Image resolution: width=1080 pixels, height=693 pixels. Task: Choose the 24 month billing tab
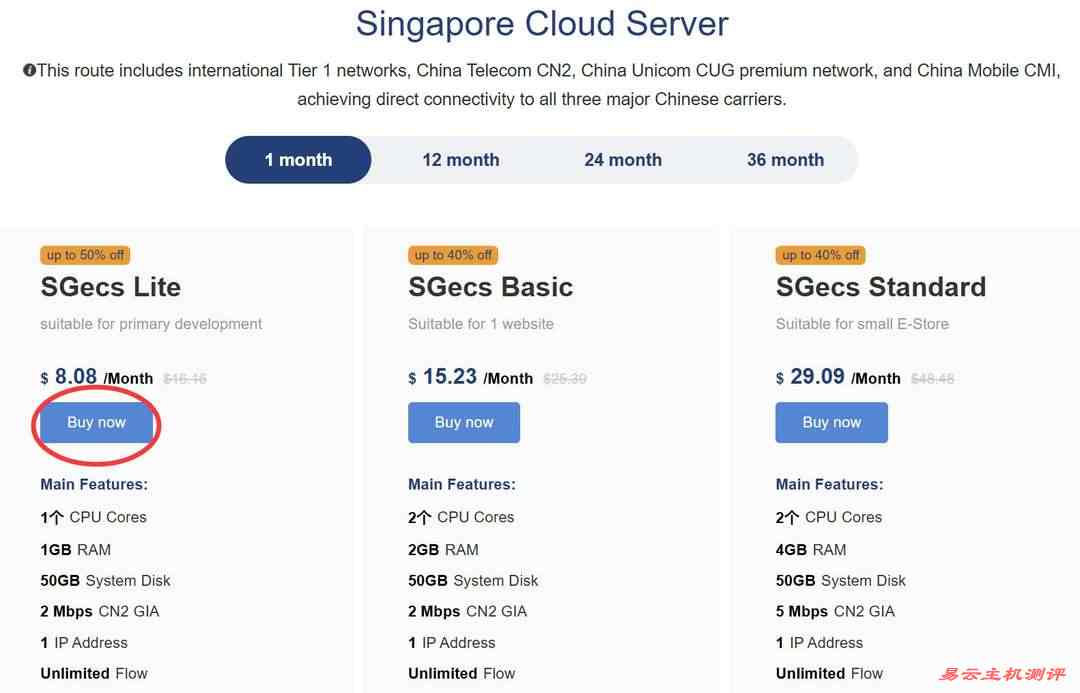623,160
